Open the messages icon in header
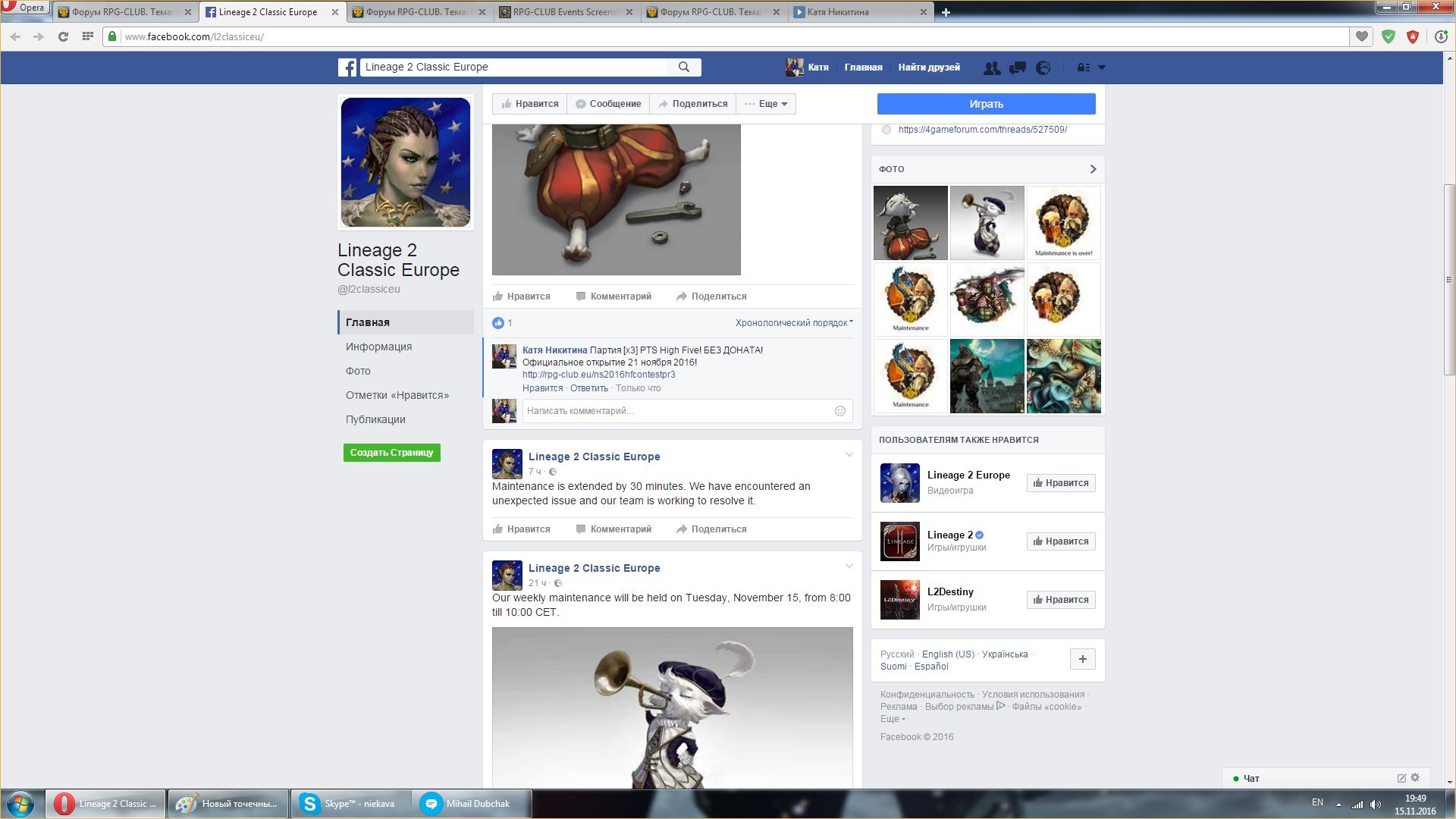The width and height of the screenshot is (1456, 819). click(1018, 67)
